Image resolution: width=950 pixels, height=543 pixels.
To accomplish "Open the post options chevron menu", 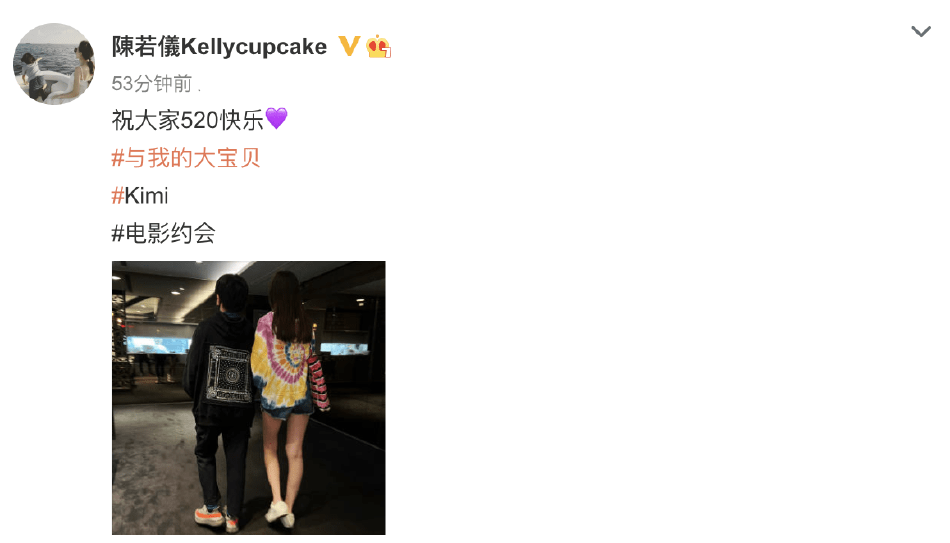I will pyautogui.click(x=920, y=32).
